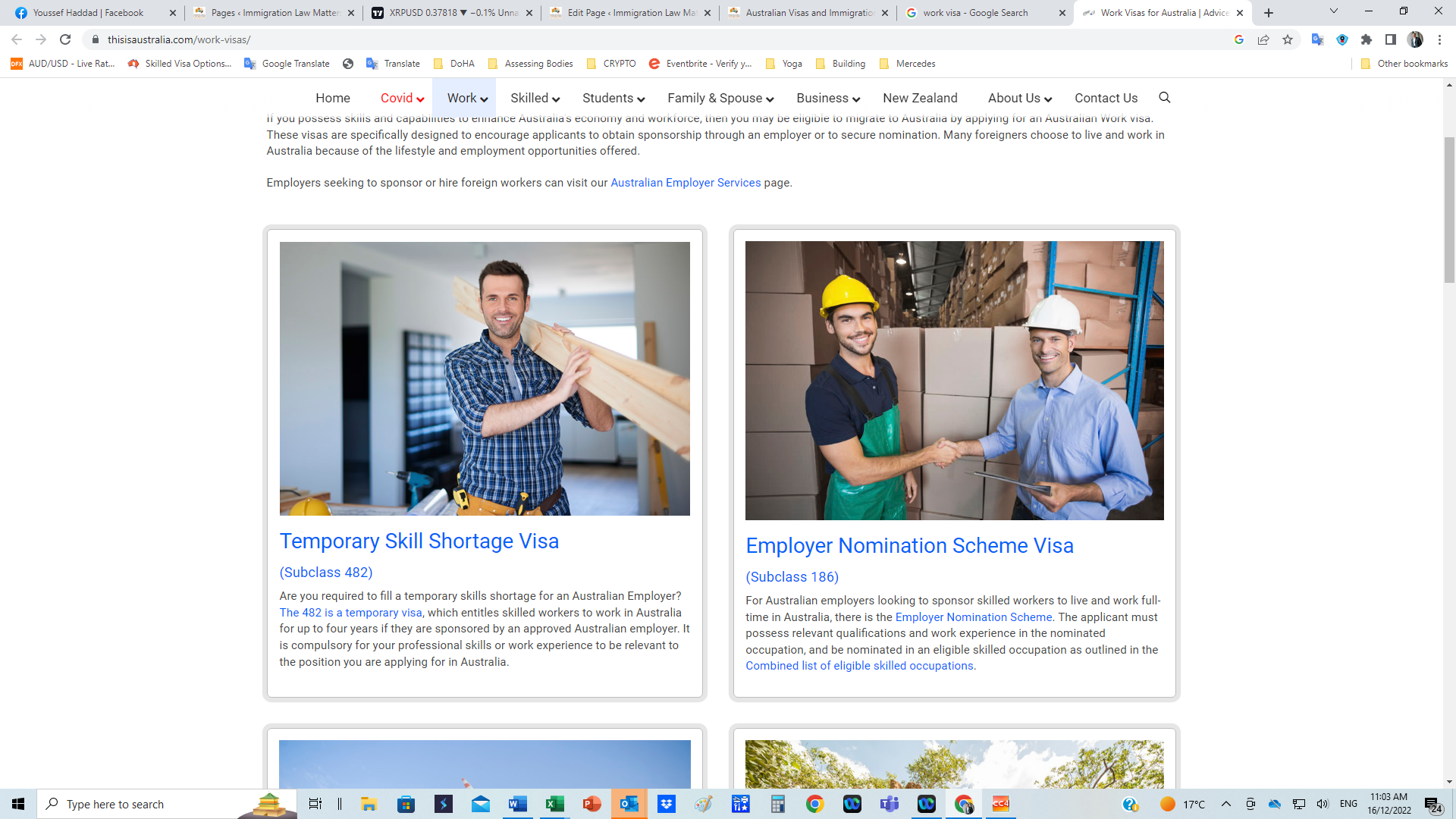Expand the Skilled menu dropdown
Viewport: 1456px width, 819px height.
point(535,98)
